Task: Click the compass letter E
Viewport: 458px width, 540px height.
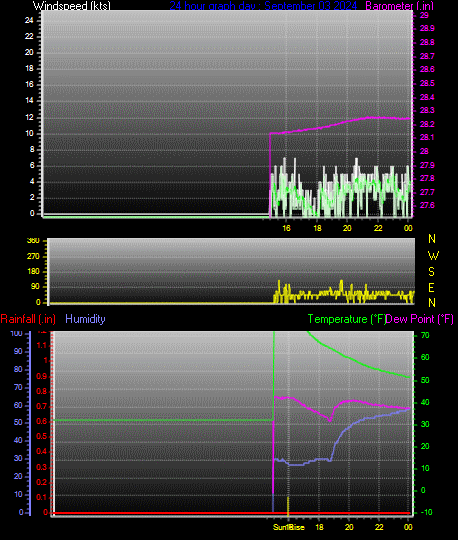Action: pyautogui.click(x=431, y=288)
